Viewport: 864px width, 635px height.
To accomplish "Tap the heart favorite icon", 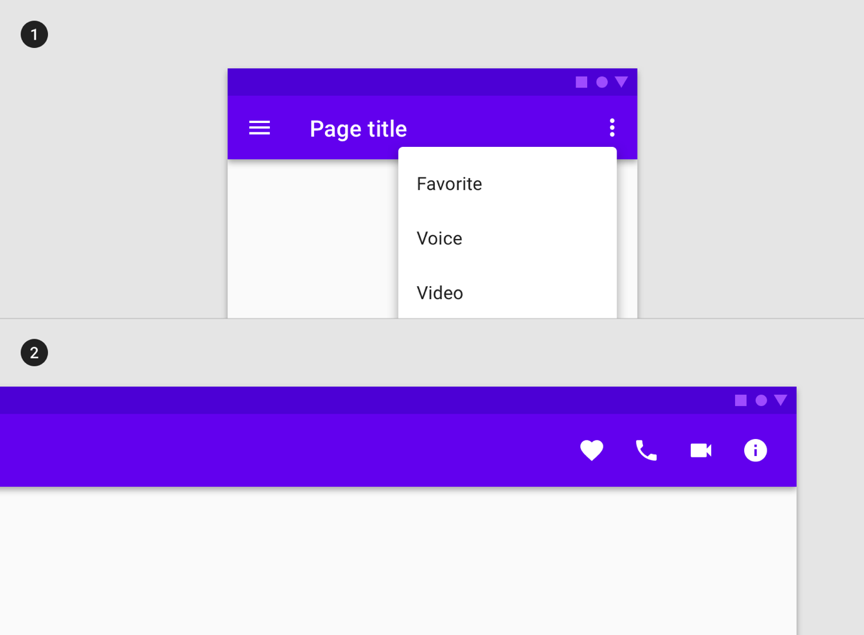I will (592, 451).
